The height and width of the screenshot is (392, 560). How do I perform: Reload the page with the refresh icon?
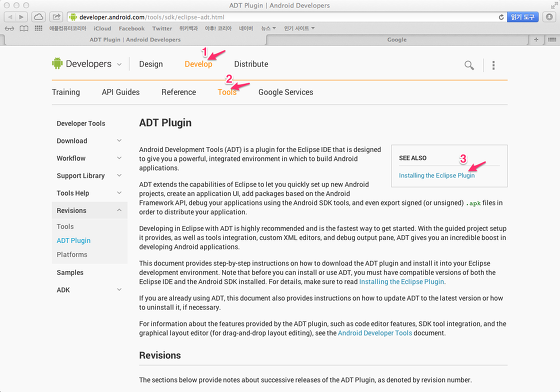[x=501, y=17]
